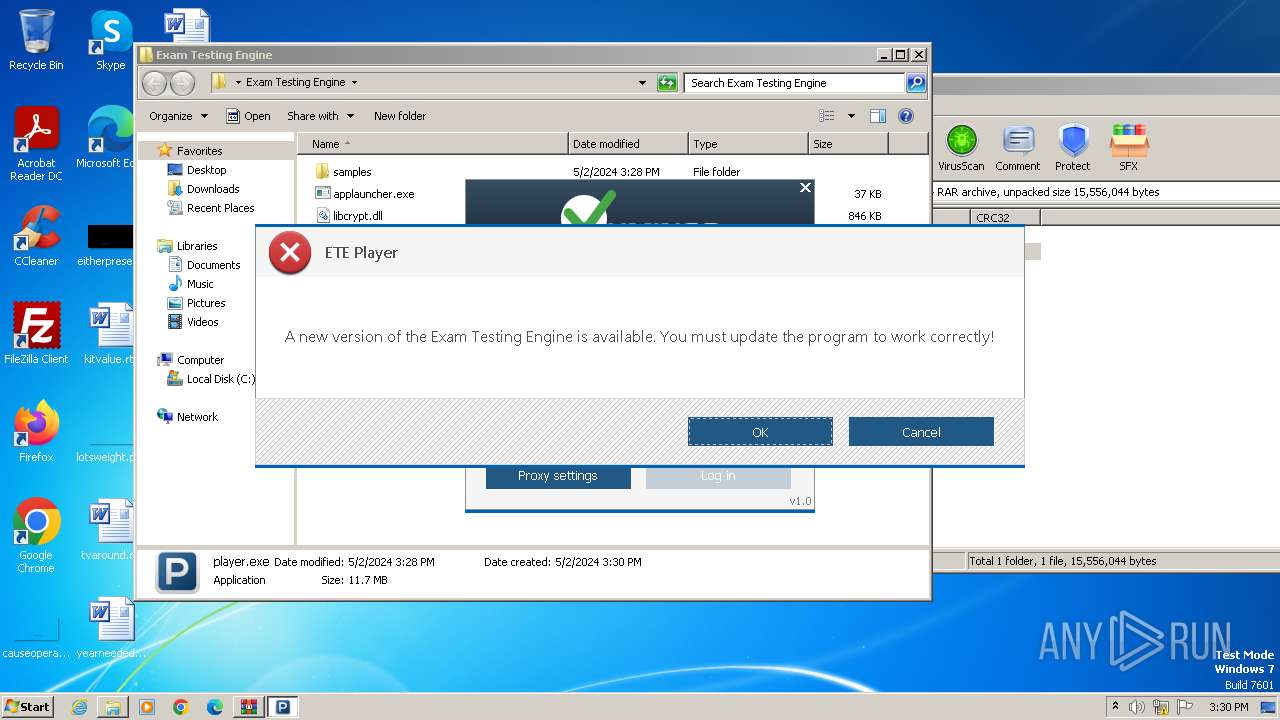Create a New folder in Explorer

400,116
